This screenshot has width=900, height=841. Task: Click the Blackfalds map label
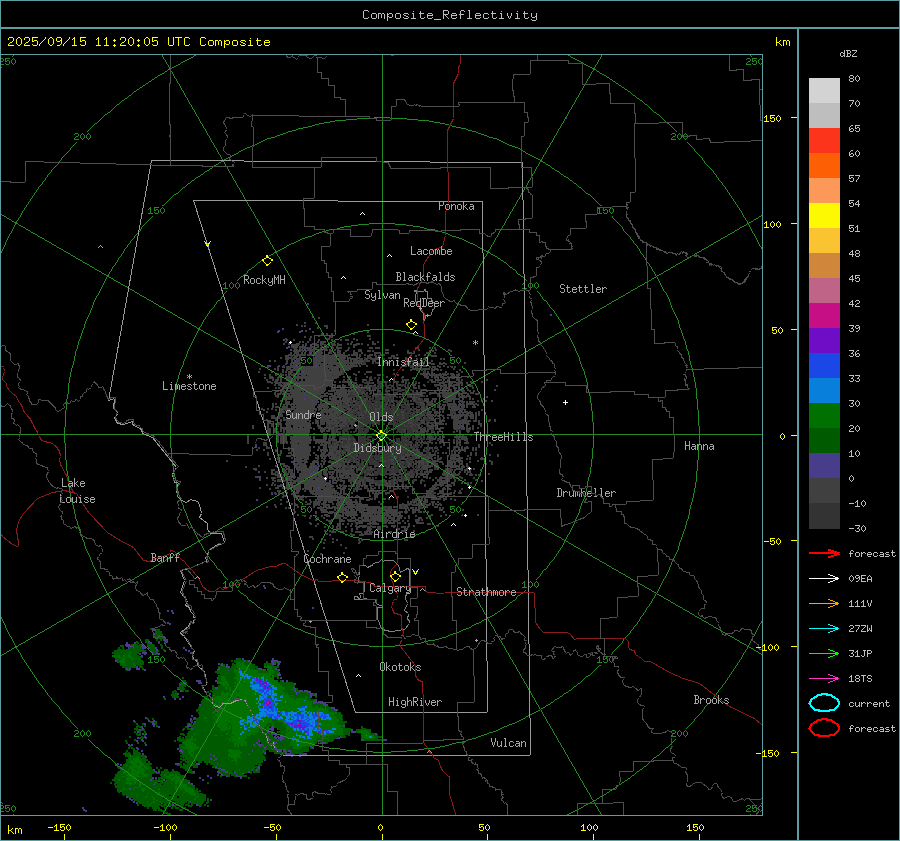pyautogui.click(x=425, y=277)
